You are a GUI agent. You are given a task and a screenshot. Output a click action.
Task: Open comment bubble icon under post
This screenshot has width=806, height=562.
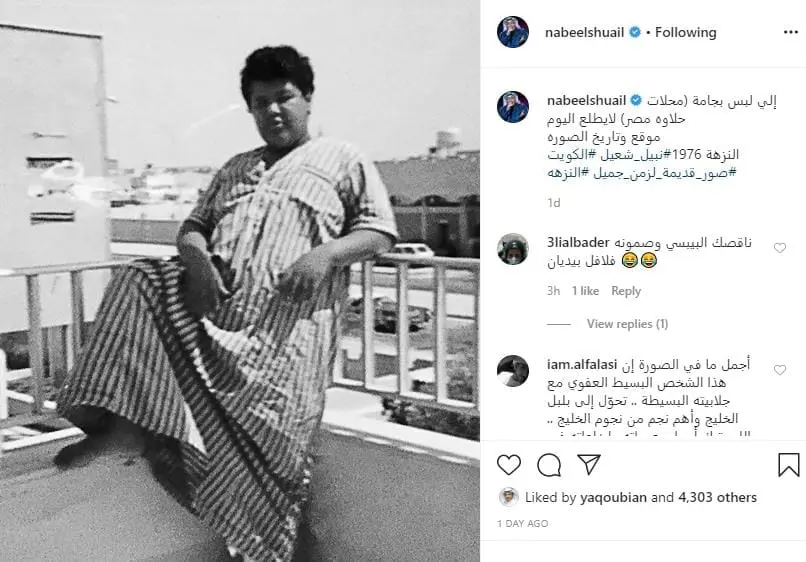coord(548,465)
